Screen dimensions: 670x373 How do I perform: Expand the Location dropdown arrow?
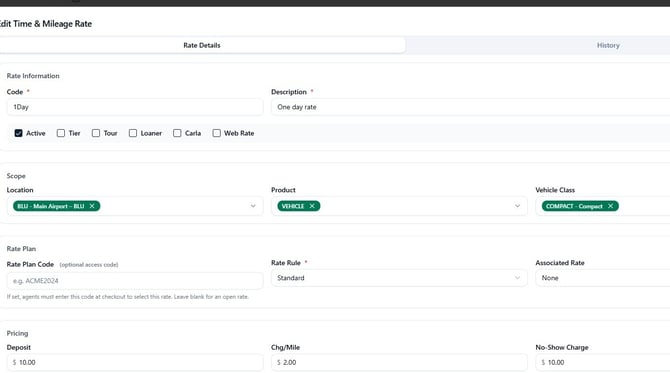[253, 206]
